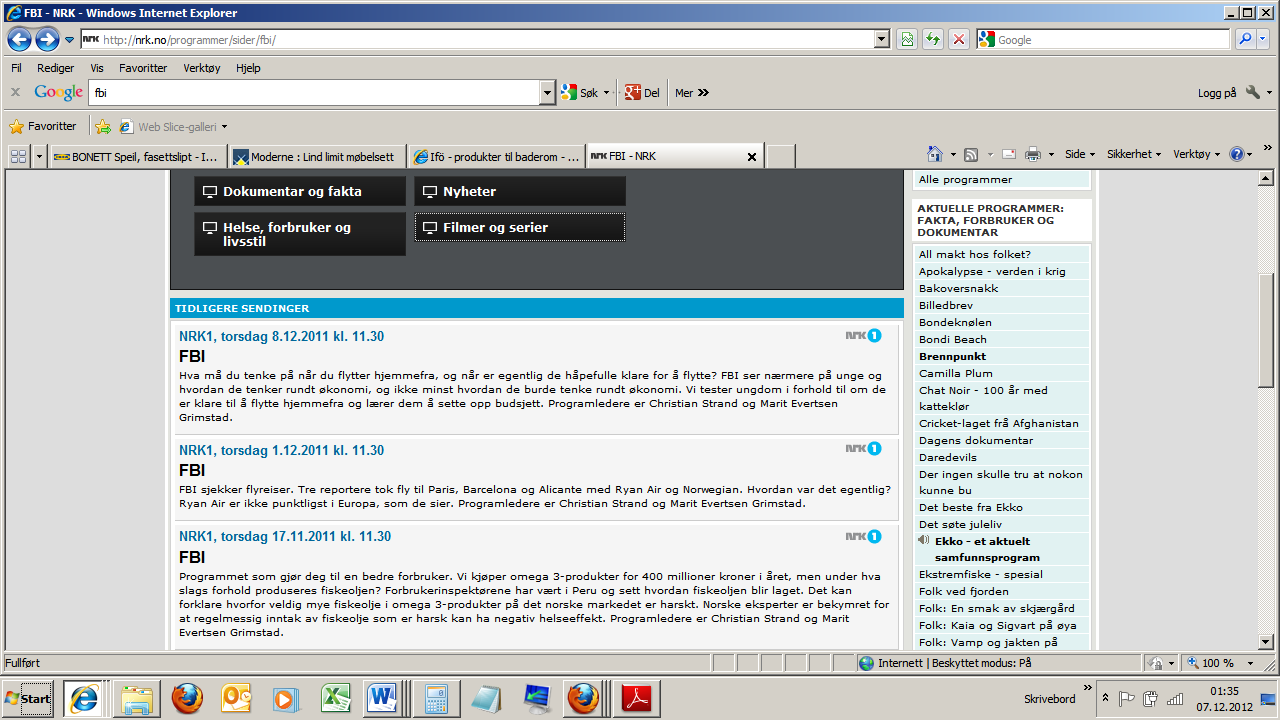Open search provider dropdown arrow
Screen dimensions: 1280x720
point(1264,39)
